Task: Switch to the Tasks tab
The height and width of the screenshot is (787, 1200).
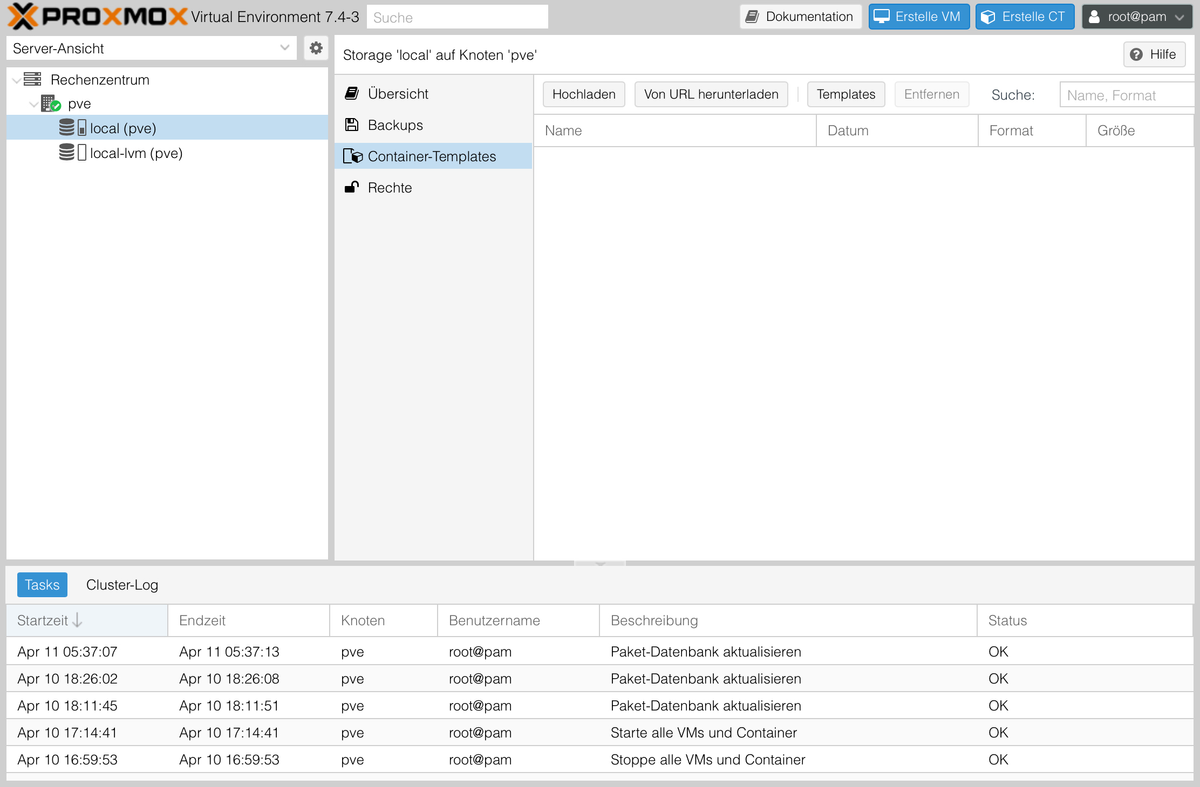Action: pyautogui.click(x=42, y=585)
